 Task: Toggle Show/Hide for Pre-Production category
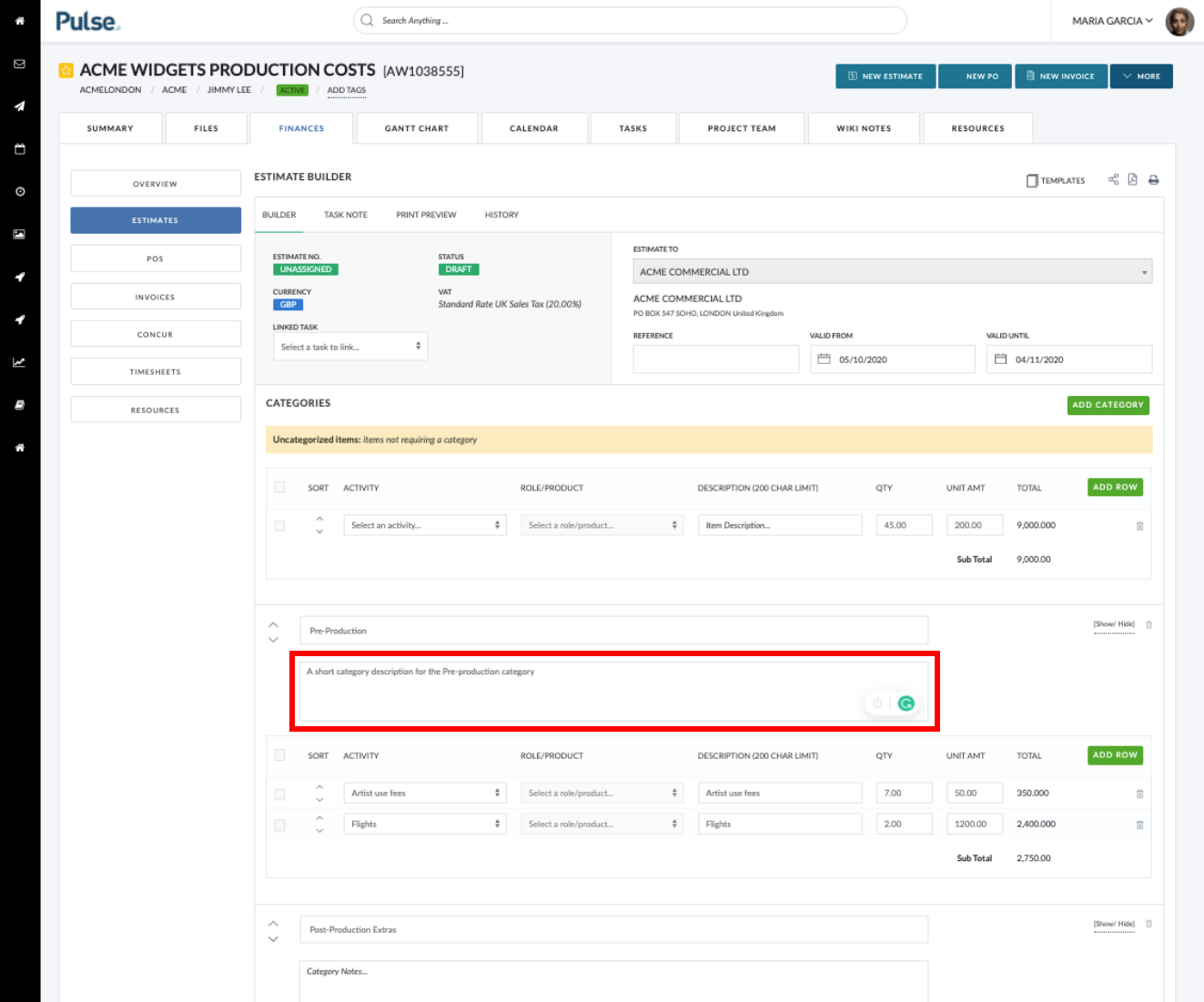point(1114,624)
